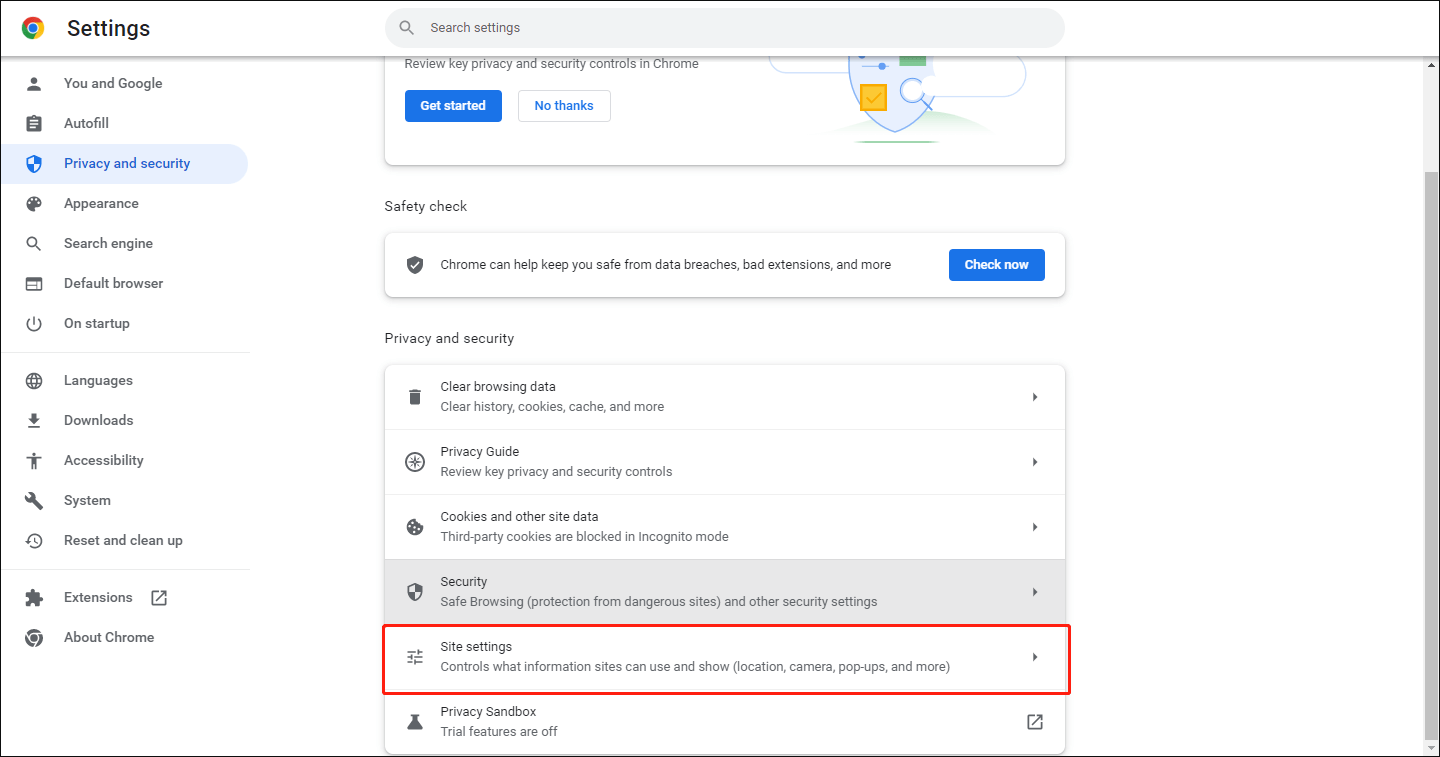This screenshot has width=1440, height=757.
Task: Click 'Clear history, cookies, cache, and more' text
Action: (x=552, y=407)
